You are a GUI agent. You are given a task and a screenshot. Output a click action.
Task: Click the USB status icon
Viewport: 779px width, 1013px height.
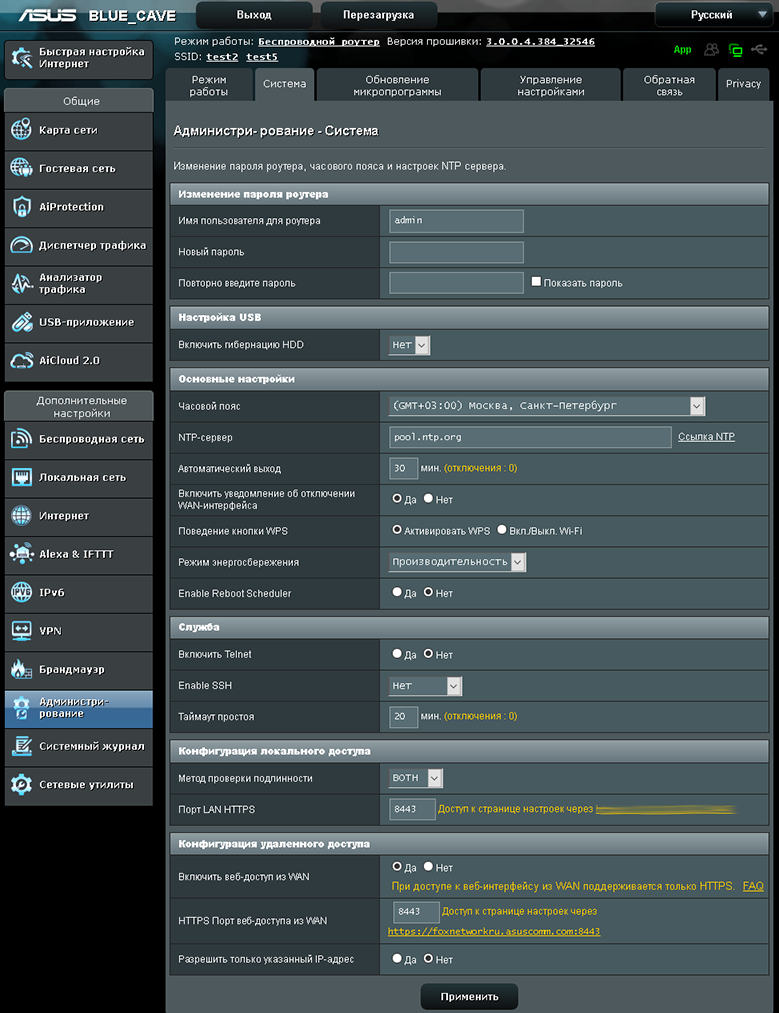tap(759, 49)
